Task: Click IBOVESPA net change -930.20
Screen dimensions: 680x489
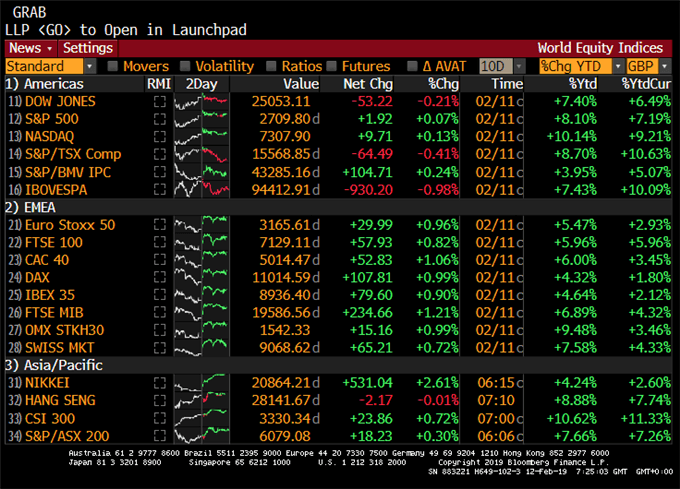Action: click(x=368, y=190)
